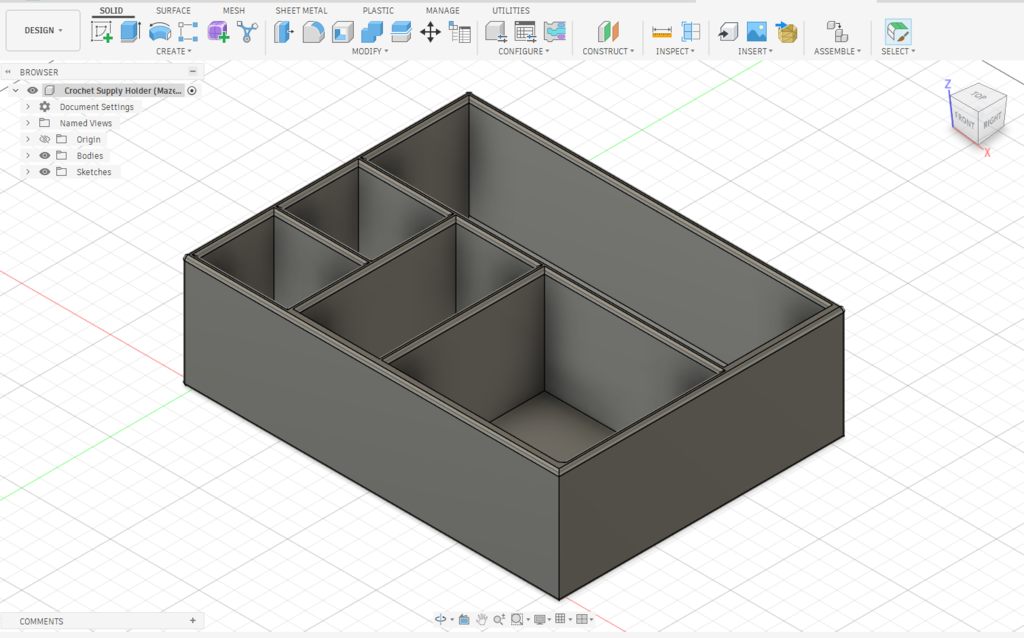Open the Change Parameters tool
Viewport: 1024px width, 638px height.
(460, 31)
